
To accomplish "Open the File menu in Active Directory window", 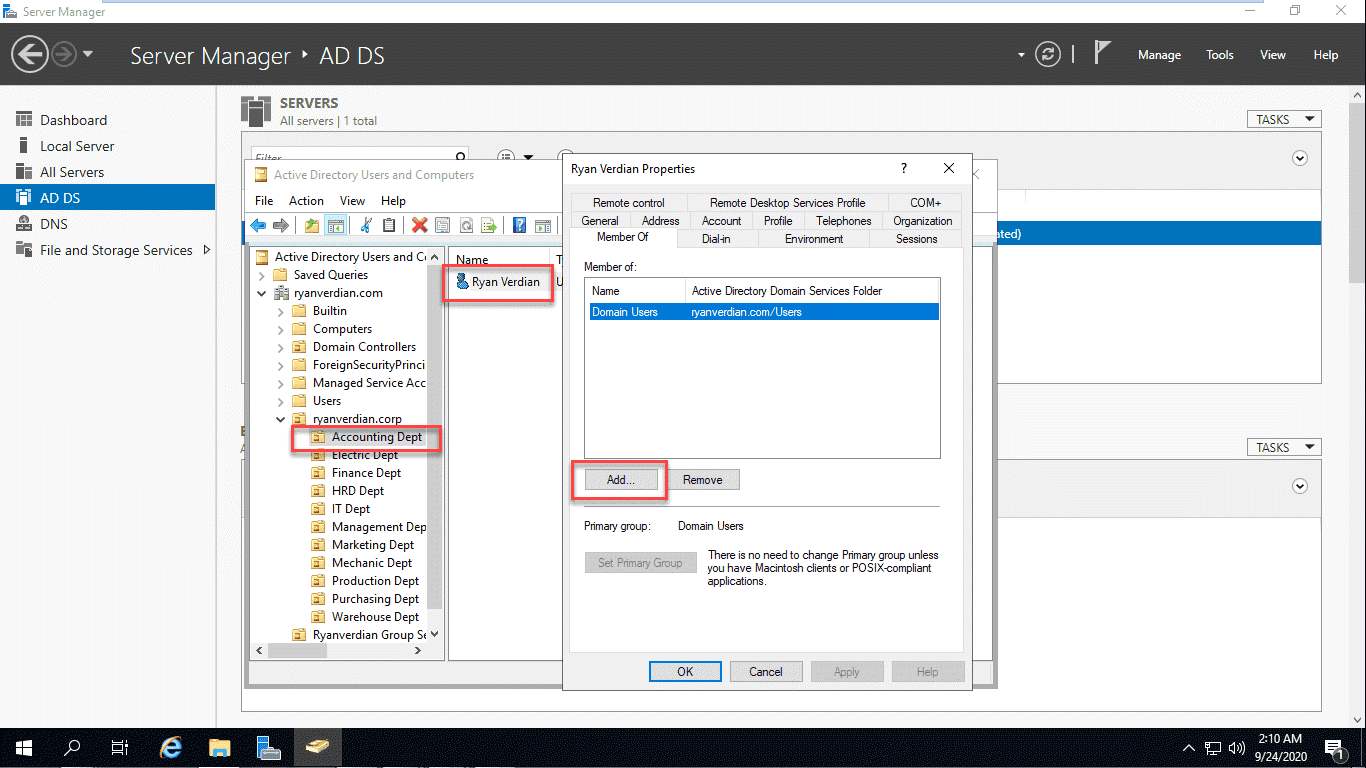I will pyautogui.click(x=264, y=201).
